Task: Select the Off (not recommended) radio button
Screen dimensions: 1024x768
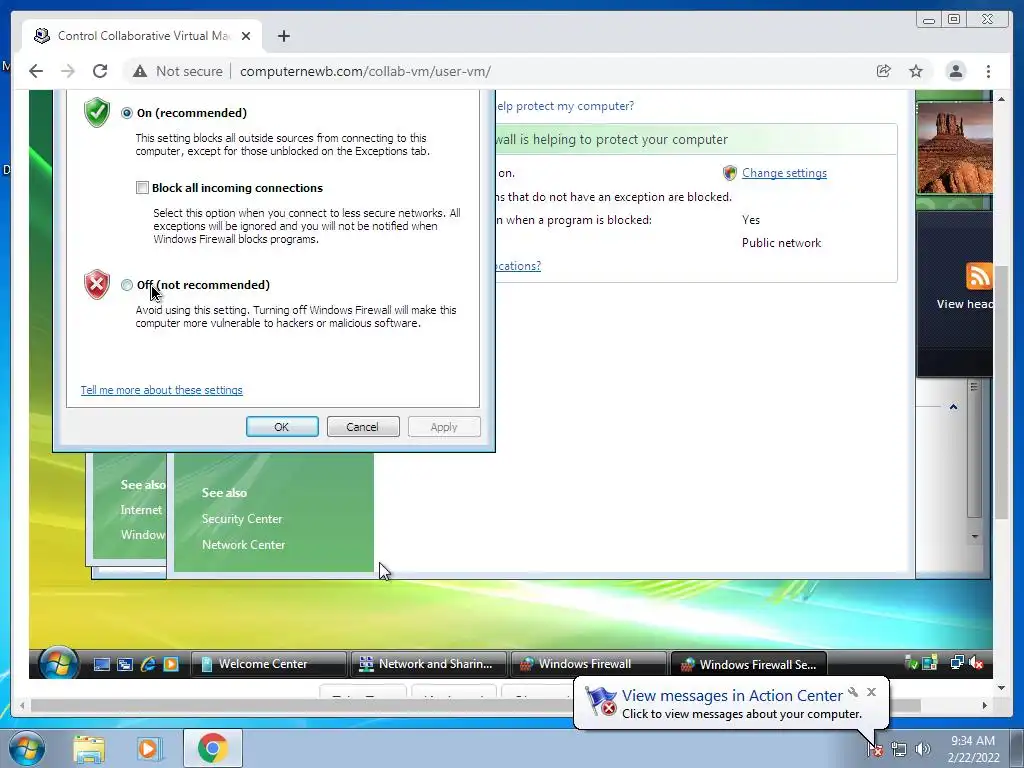Action: coord(127,285)
